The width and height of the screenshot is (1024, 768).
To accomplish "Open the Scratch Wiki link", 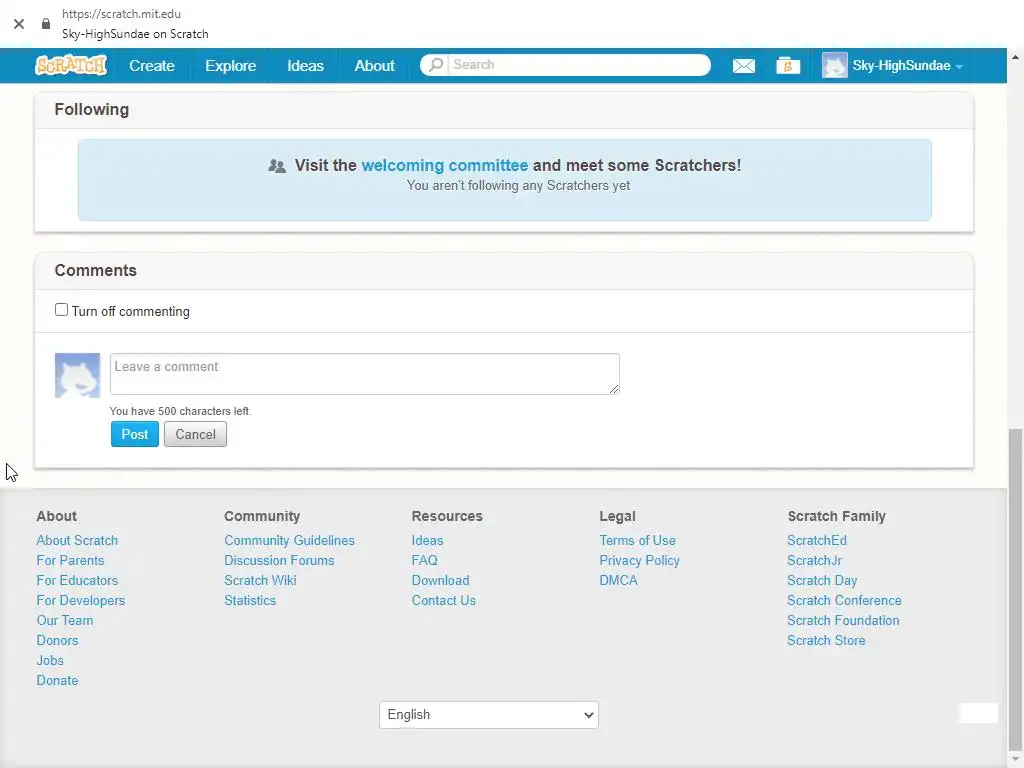I will coord(260,580).
